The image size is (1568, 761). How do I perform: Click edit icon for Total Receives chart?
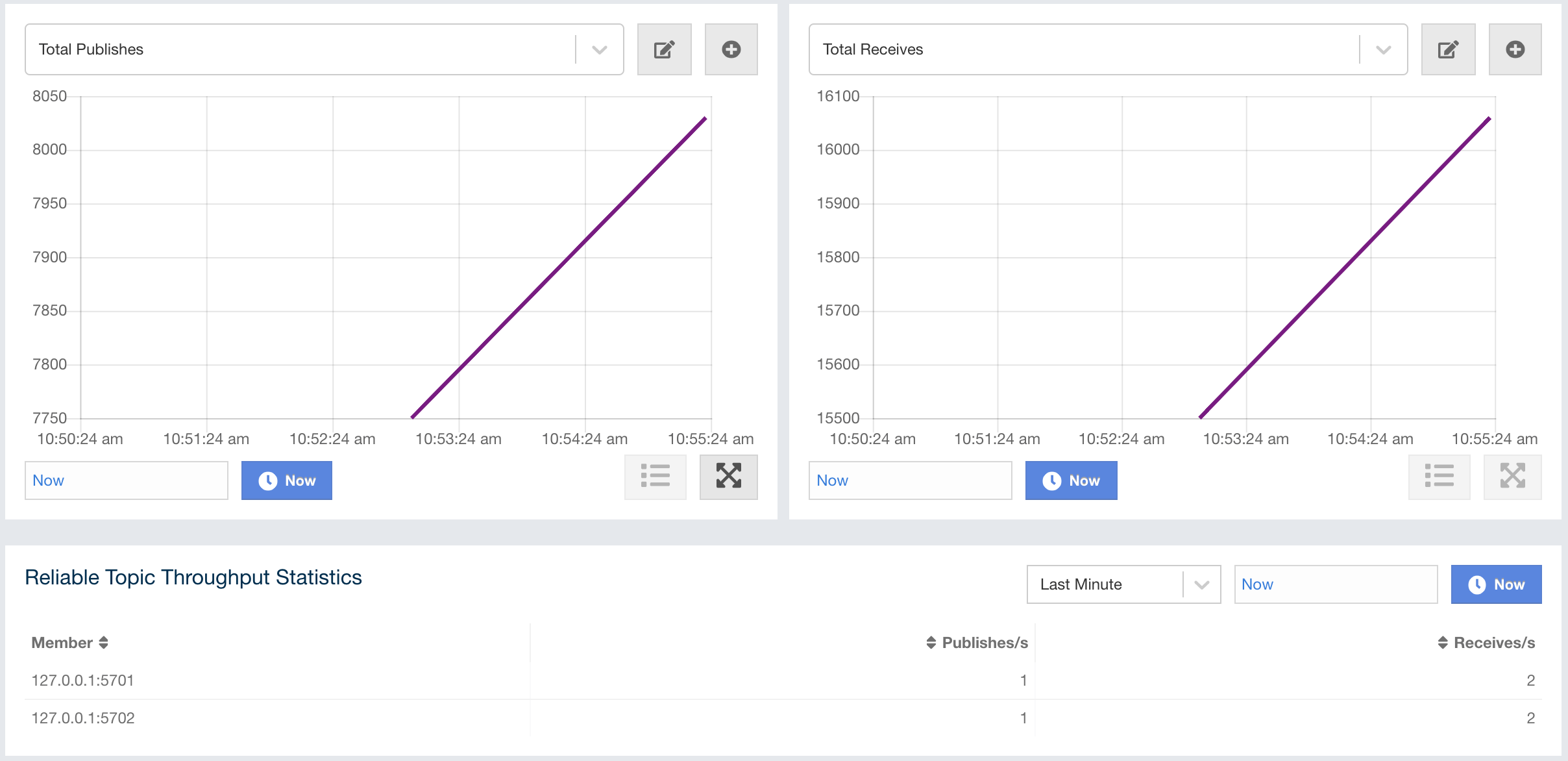pyautogui.click(x=1448, y=49)
